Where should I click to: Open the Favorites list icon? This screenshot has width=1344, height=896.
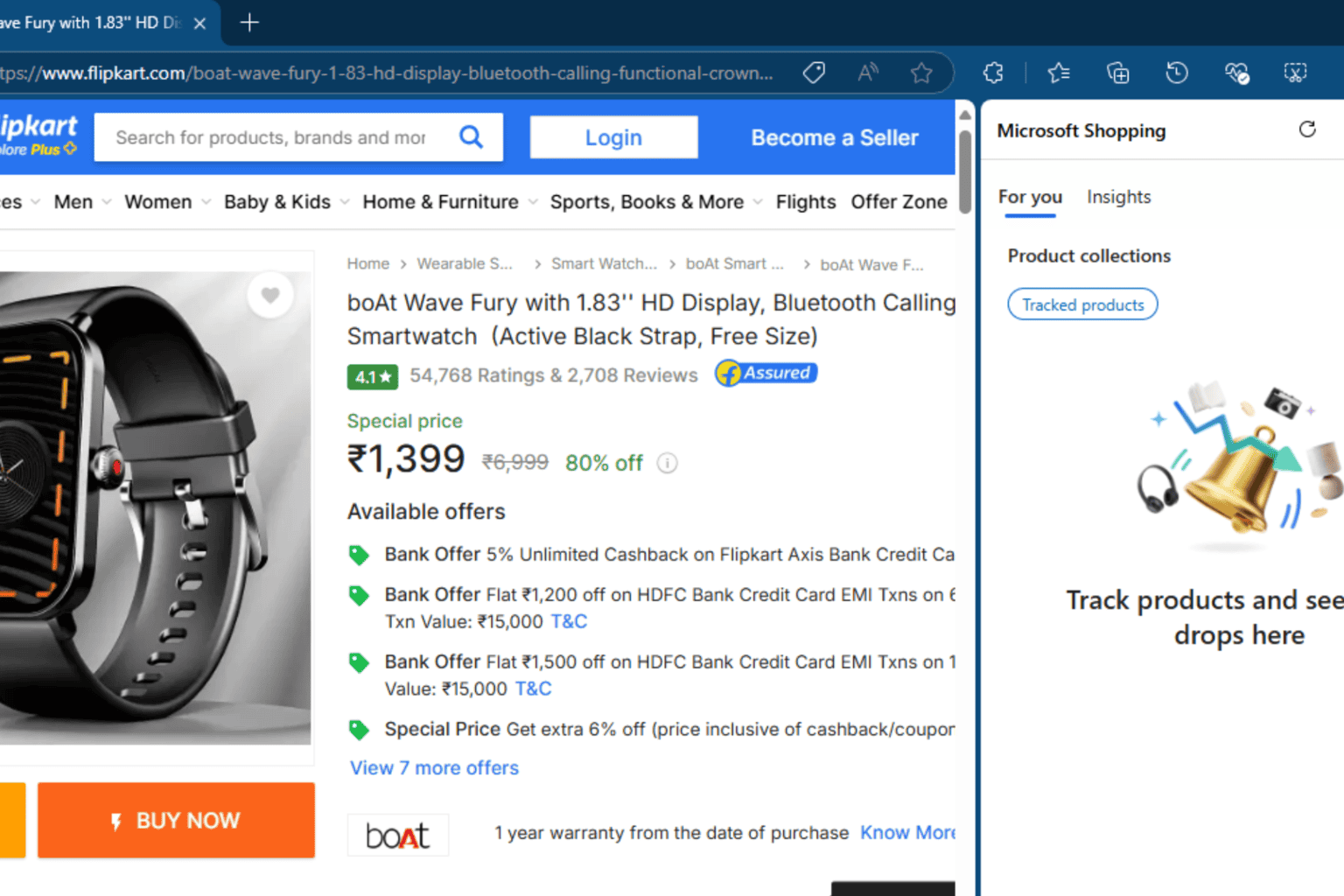pyautogui.click(x=1059, y=73)
